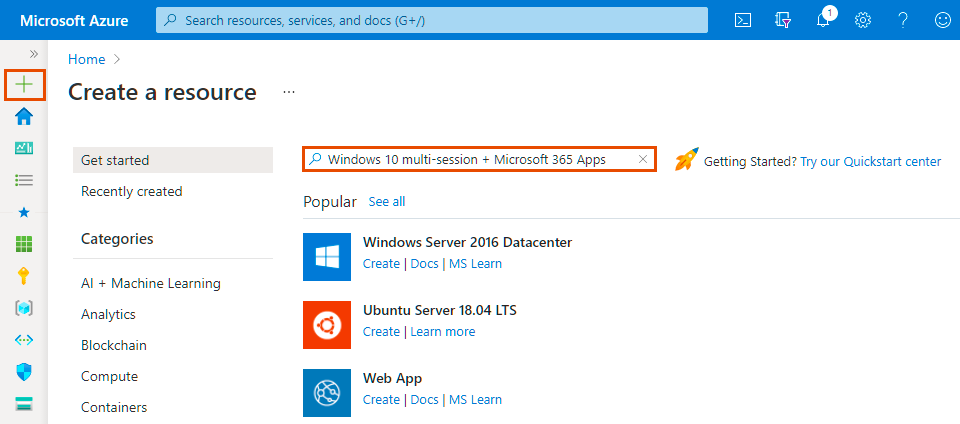The width and height of the screenshot is (960, 424).
Task: Open the blue shield security icon in the sidebar
Action: (x=24, y=372)
